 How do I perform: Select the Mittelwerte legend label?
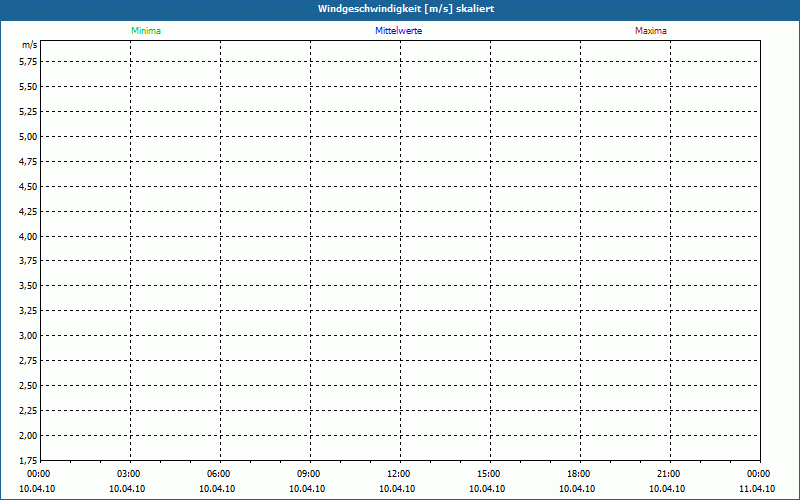coord(398,31)
